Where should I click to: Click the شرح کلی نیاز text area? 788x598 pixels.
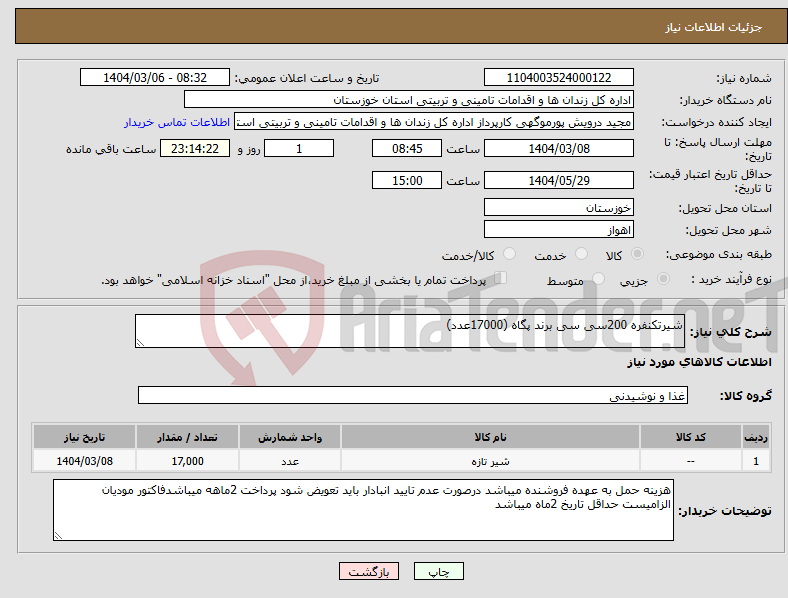pos(410,331)
